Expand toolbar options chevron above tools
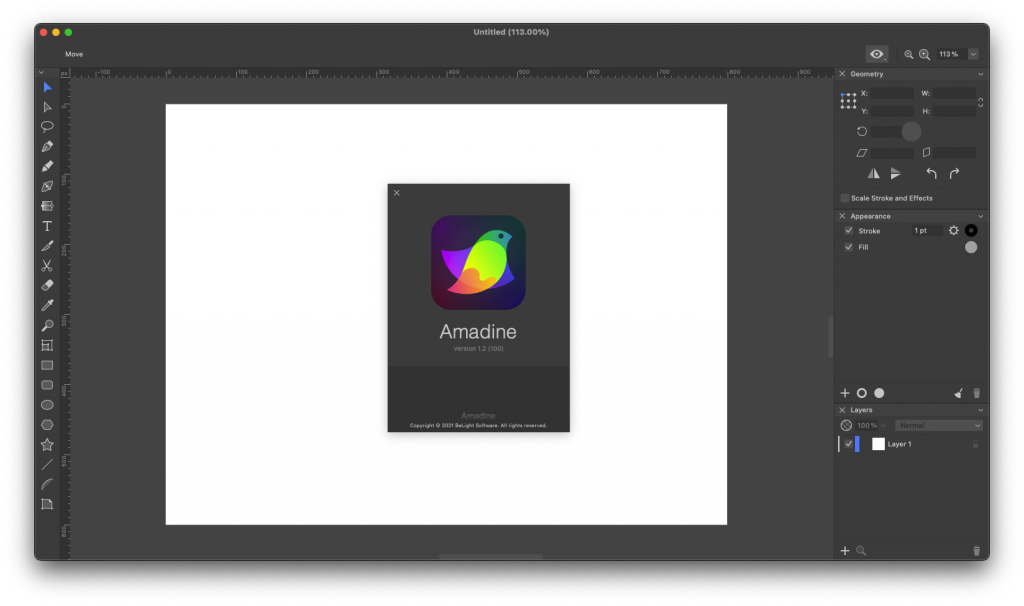Screen dimensions: 1024x606 tap(41, 72)
